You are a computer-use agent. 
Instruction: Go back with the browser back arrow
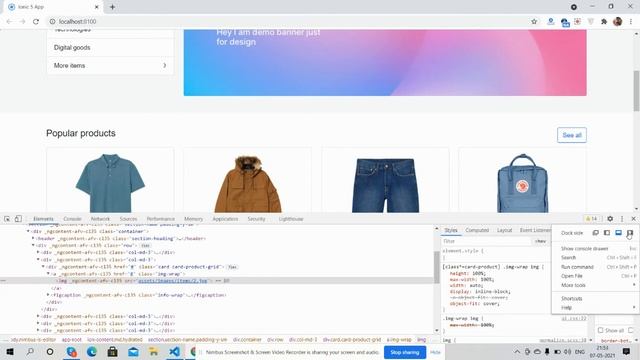9,22
